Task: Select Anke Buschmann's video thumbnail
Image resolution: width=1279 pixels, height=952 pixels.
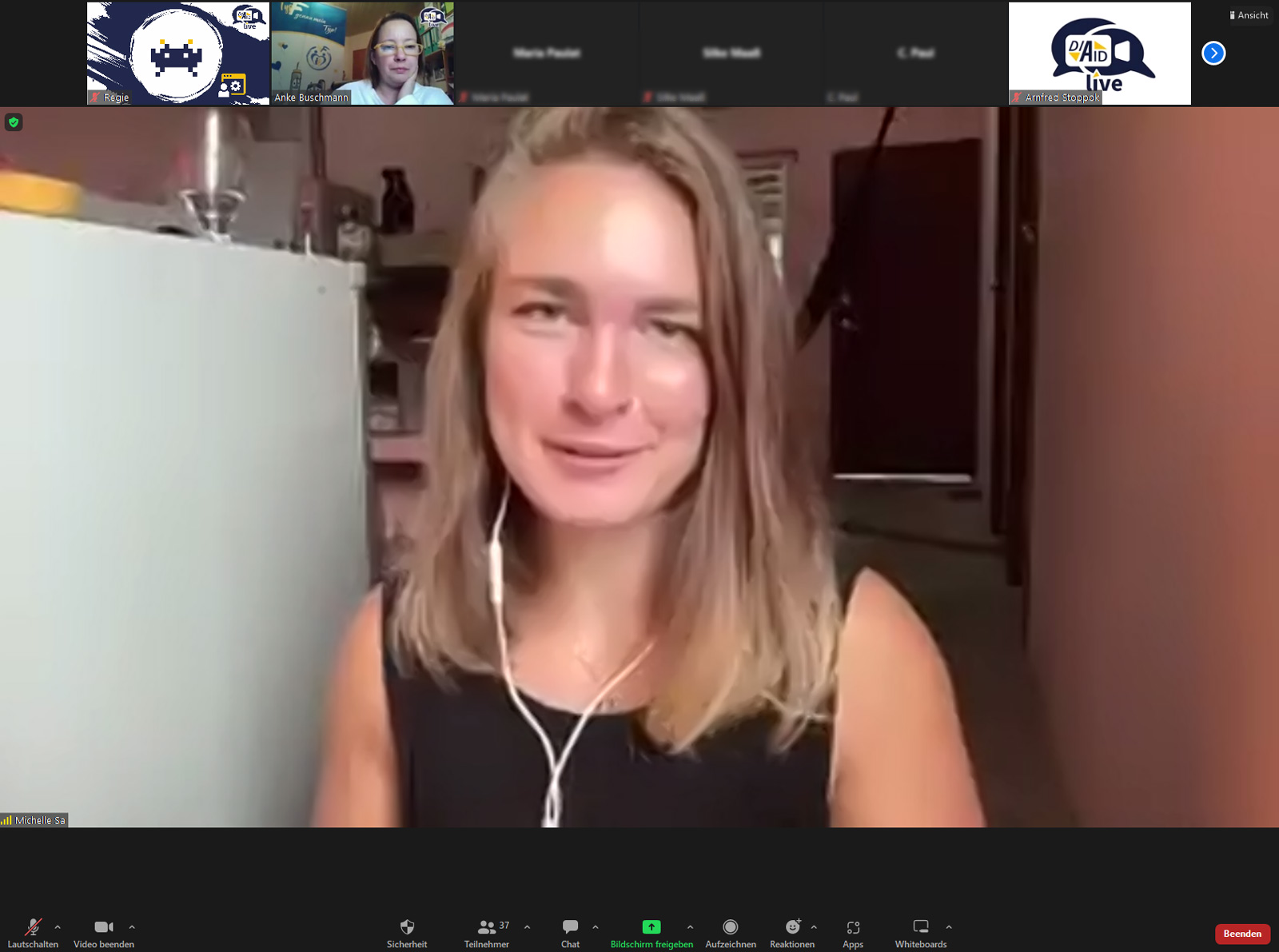Action: (363, 54)
